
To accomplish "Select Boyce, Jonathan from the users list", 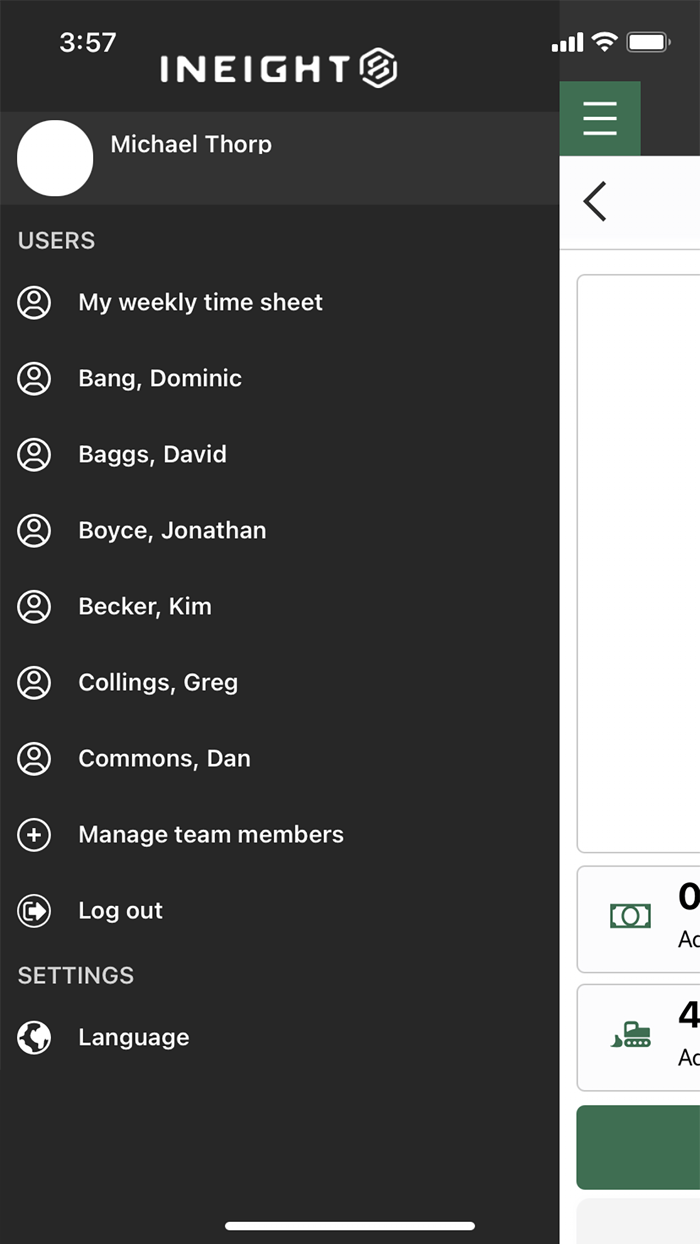I will click(172, 530).
